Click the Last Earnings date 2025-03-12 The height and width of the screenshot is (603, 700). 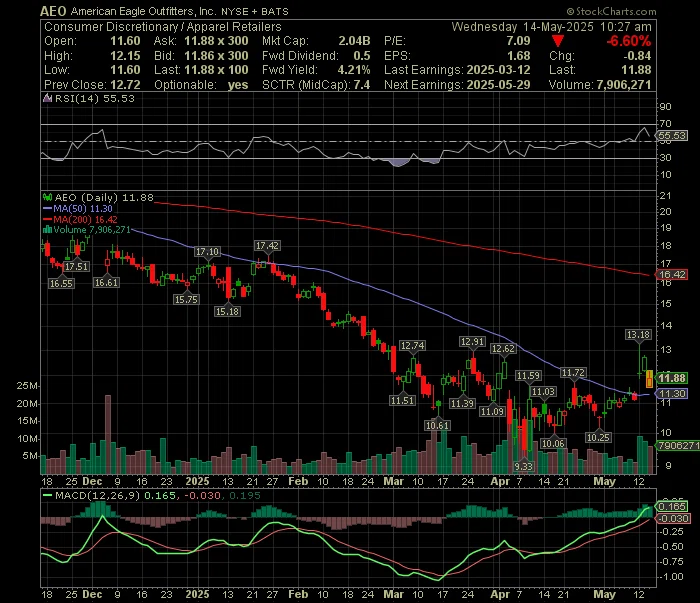(x=498, y=70)
